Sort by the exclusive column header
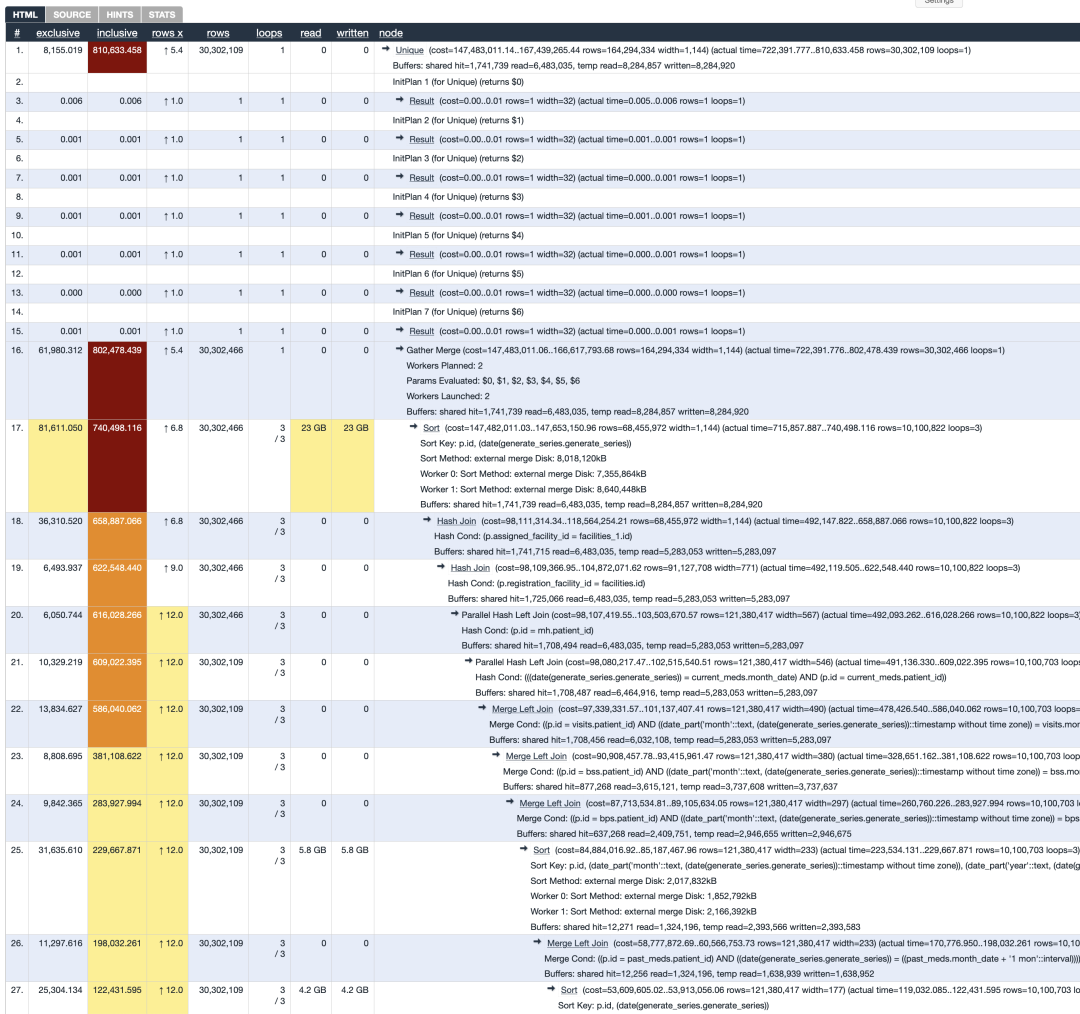1080x1014 pixels. tap(58, 33)
